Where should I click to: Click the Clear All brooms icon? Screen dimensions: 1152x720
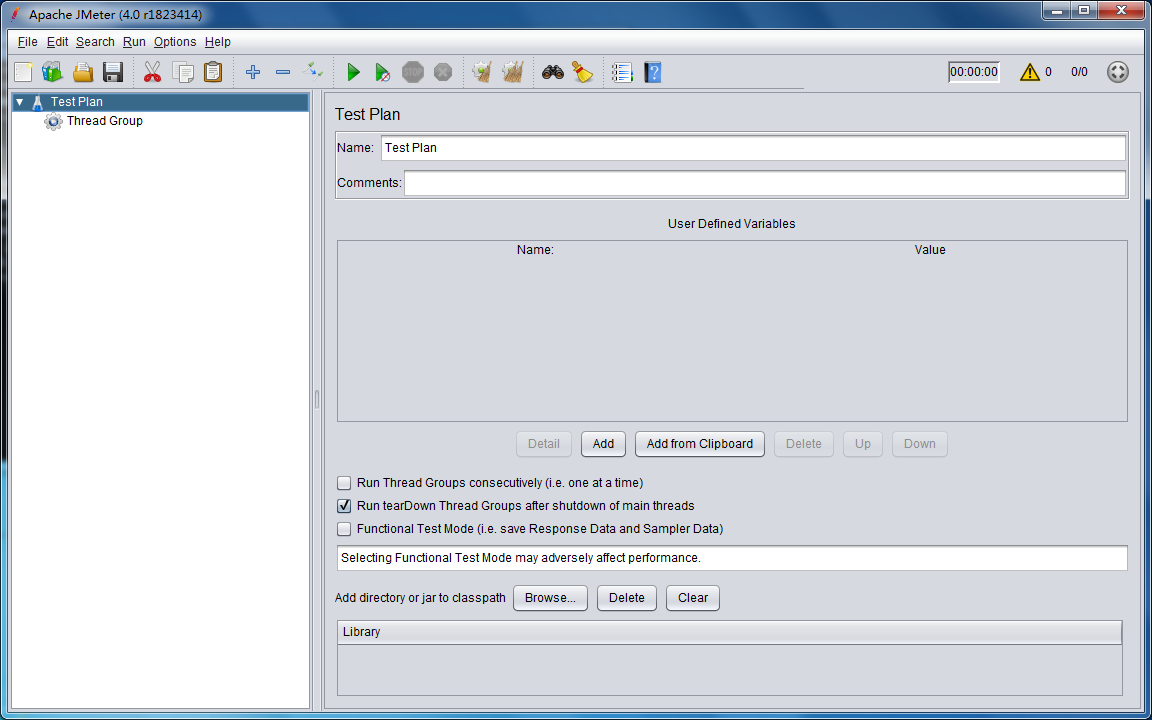pos(513,72)
